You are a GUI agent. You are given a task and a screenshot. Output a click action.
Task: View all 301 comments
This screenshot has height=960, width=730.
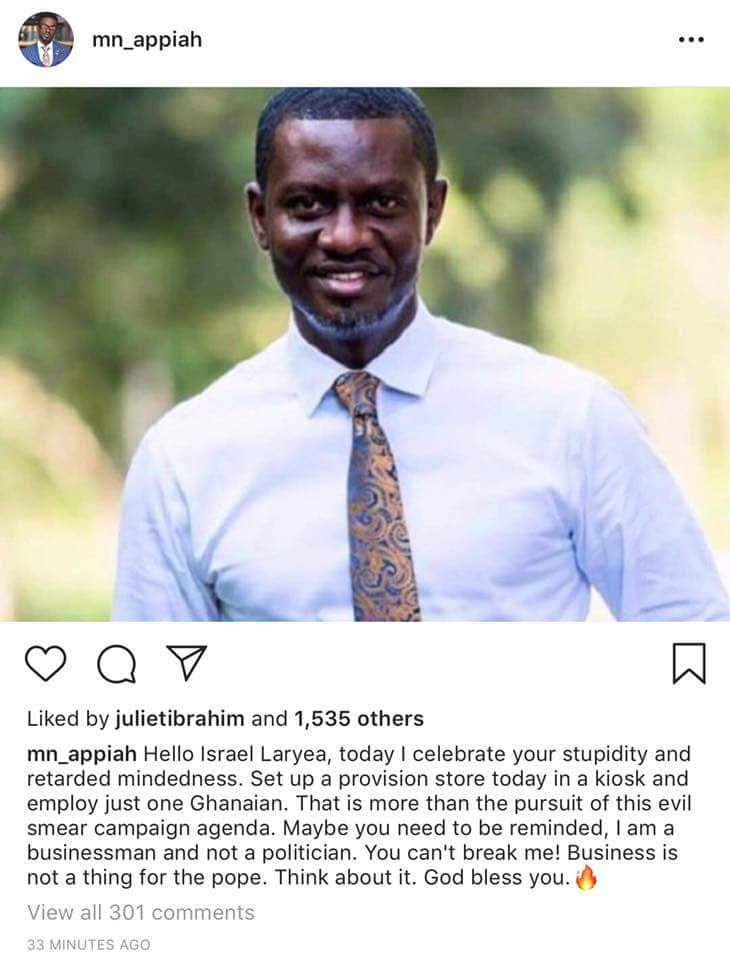point(141,912)
